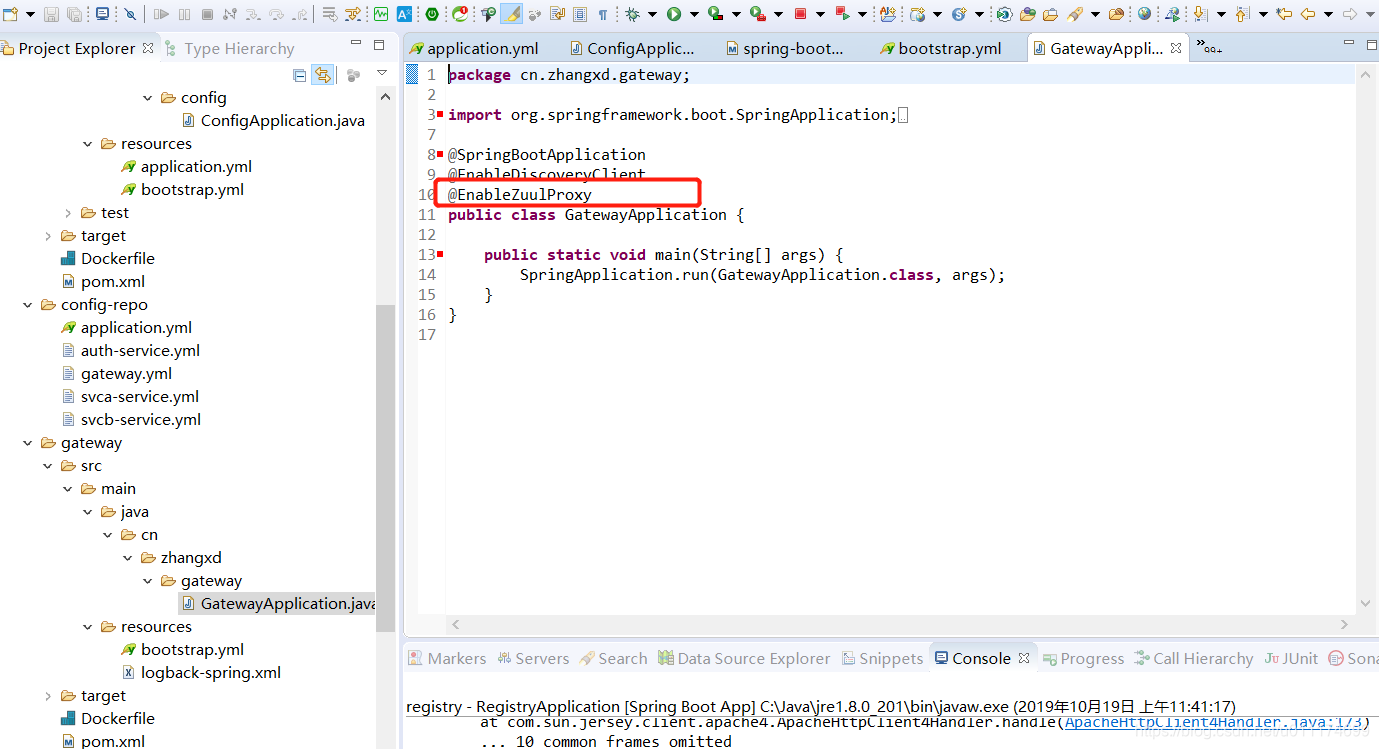Switch to ConfigApplic... editor tab
Viewport: 1379px width, 749px height.
tap(631, 48)
